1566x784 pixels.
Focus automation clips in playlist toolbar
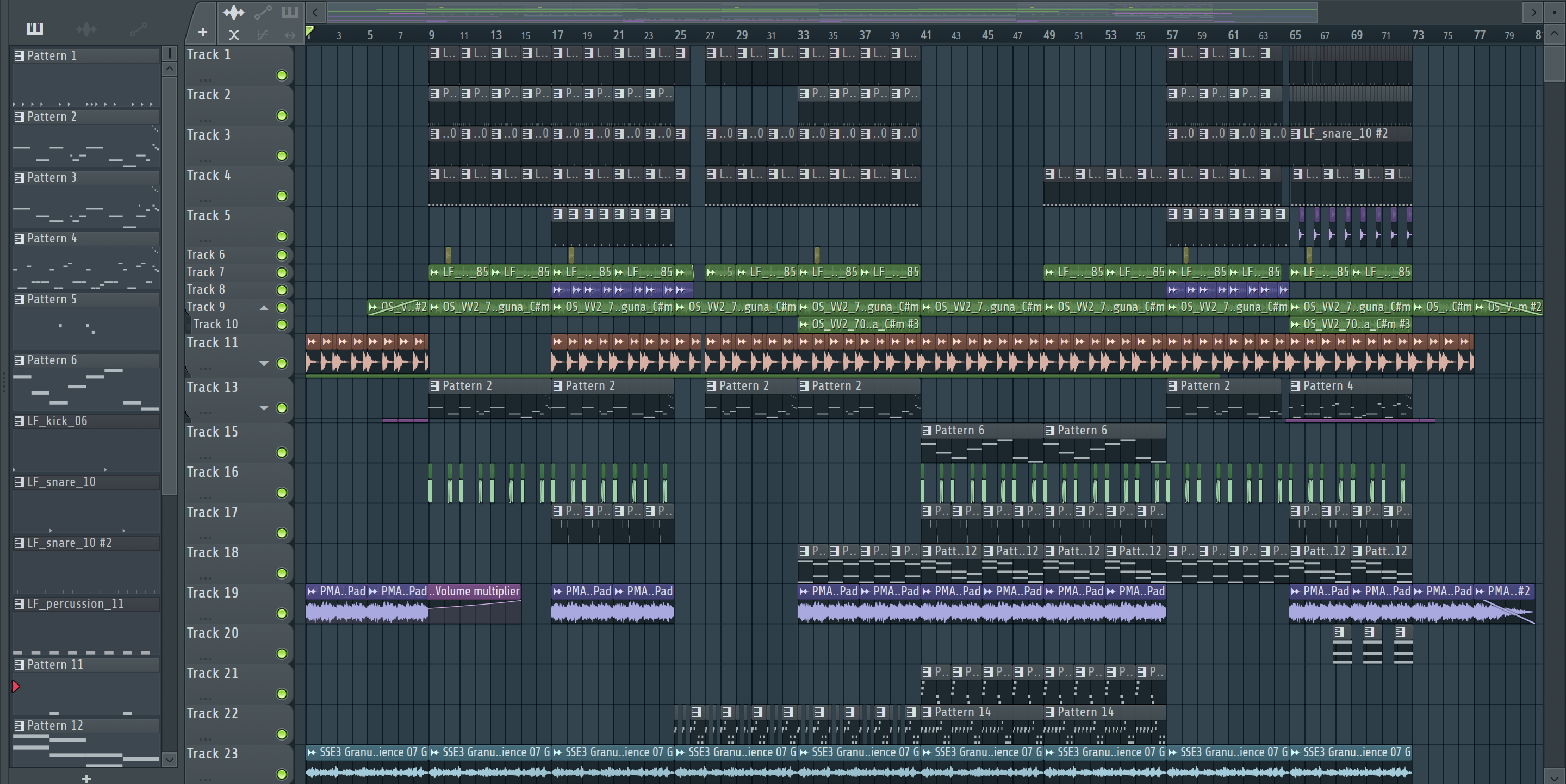(263, 12)
